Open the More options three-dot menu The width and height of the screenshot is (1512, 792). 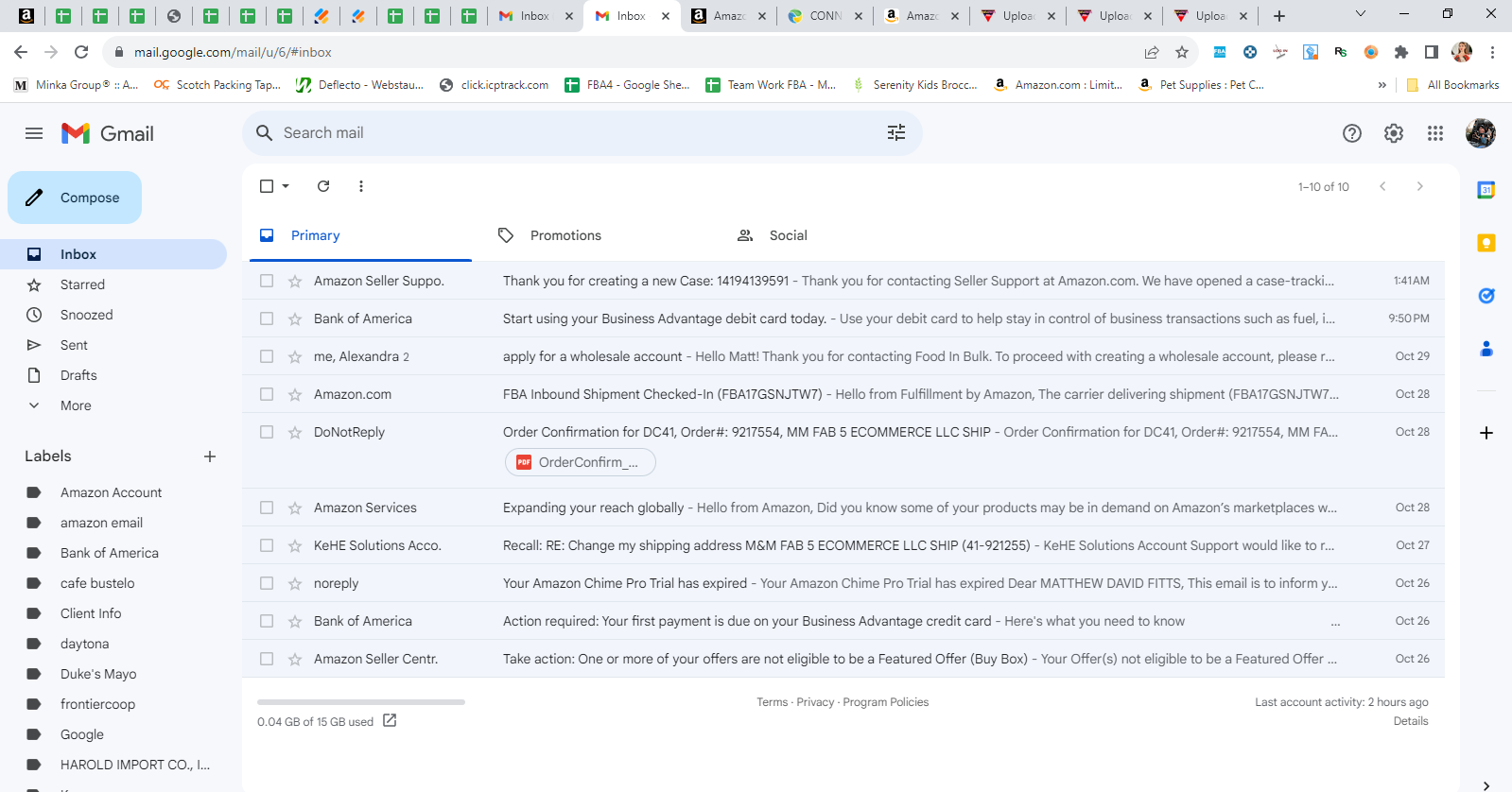[x=361, y=186]
